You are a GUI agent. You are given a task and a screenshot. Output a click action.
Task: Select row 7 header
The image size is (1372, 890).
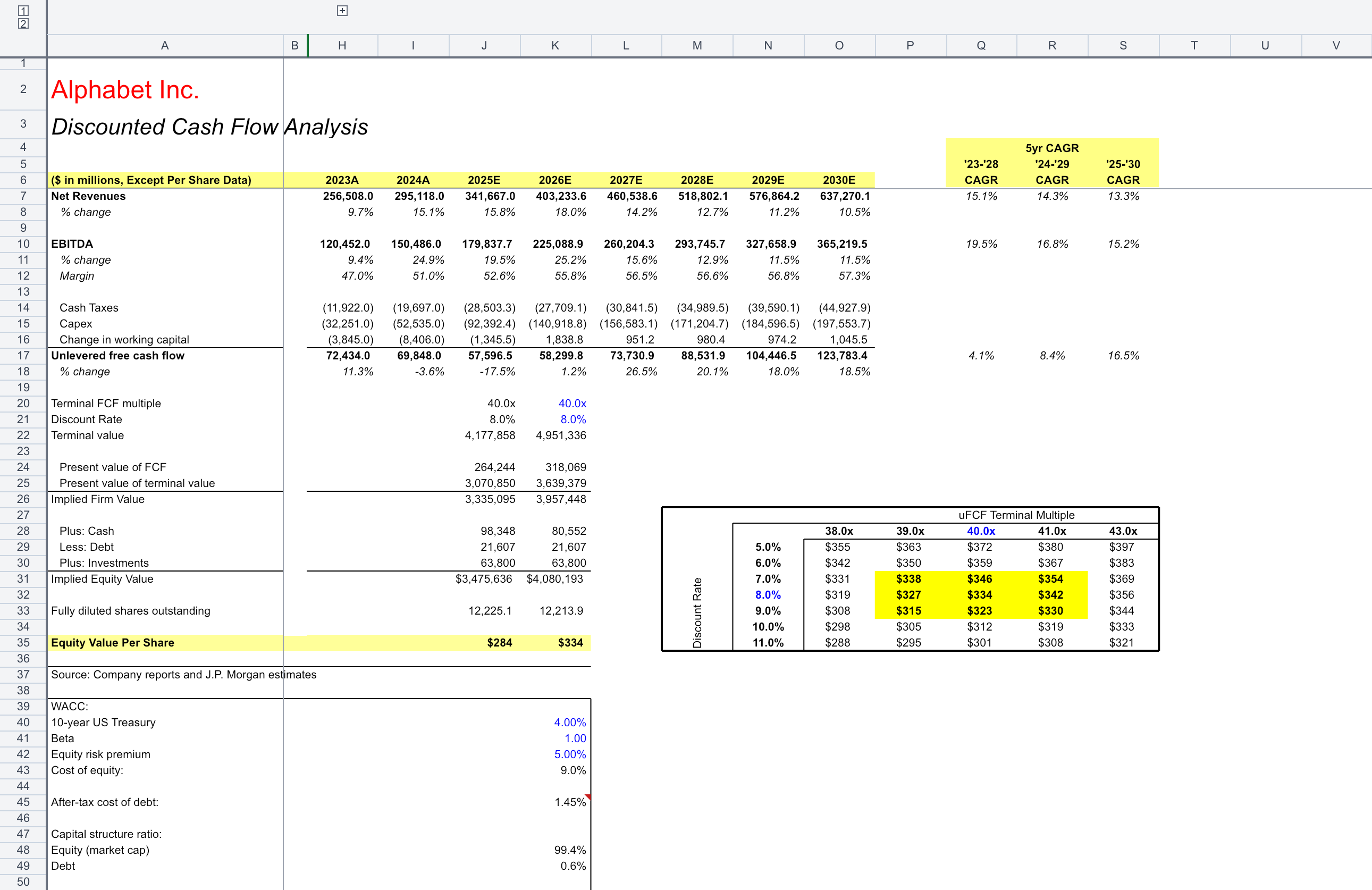pos(23,196)
